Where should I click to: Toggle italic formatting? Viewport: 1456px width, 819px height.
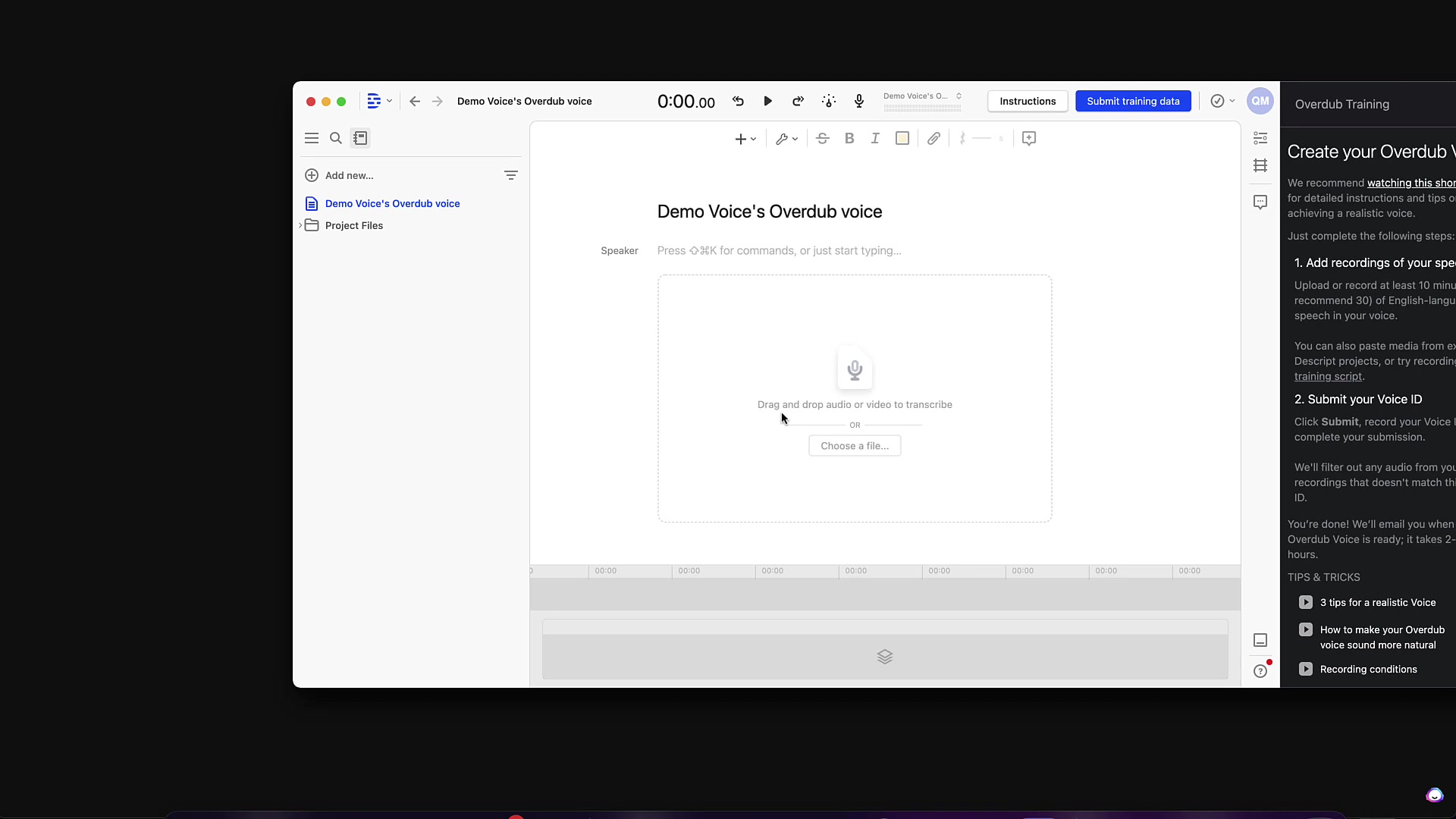click(x=875, y=138)
